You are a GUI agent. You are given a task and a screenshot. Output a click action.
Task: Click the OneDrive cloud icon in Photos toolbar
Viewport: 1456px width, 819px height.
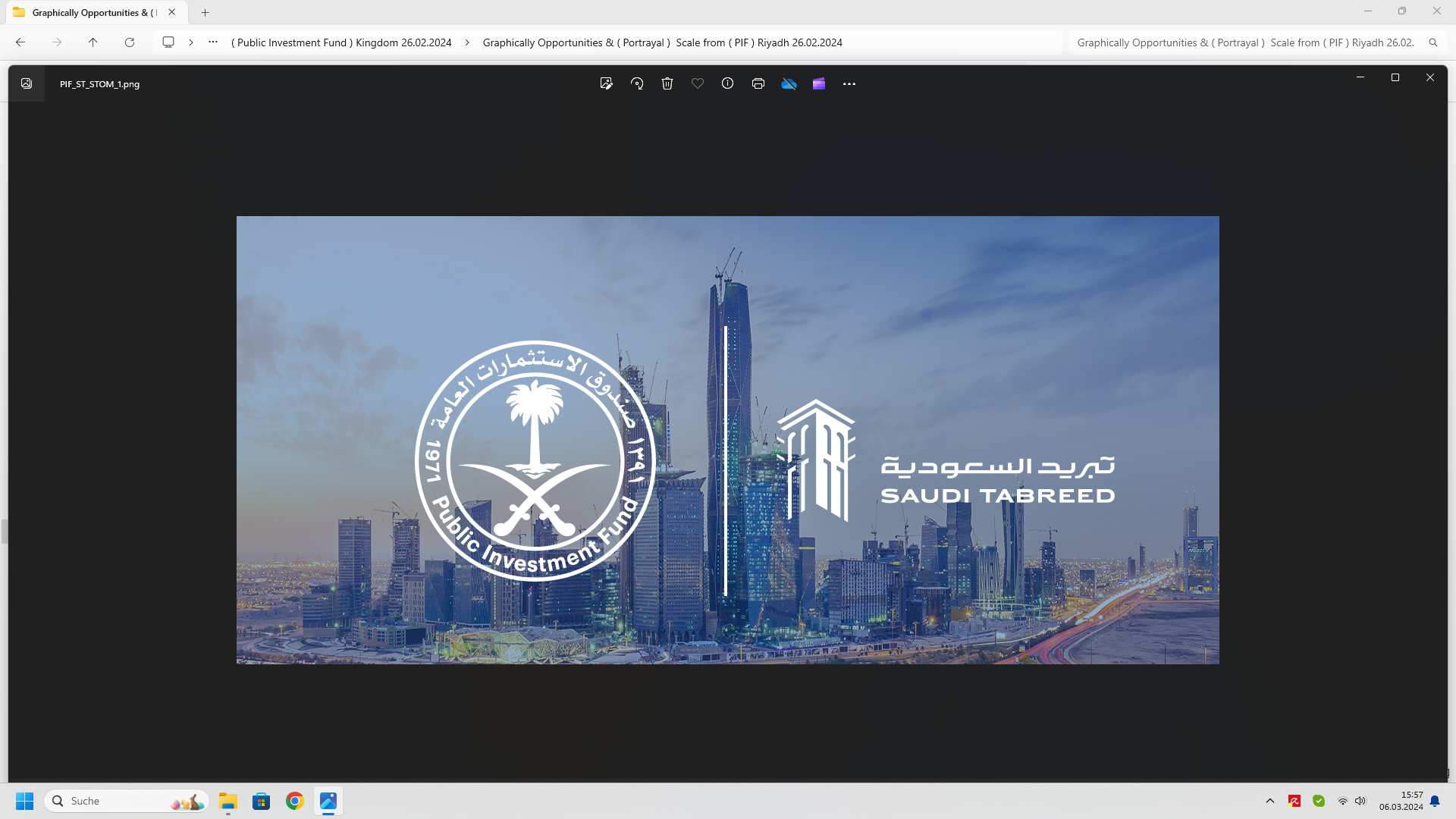(x=789, y=84)
